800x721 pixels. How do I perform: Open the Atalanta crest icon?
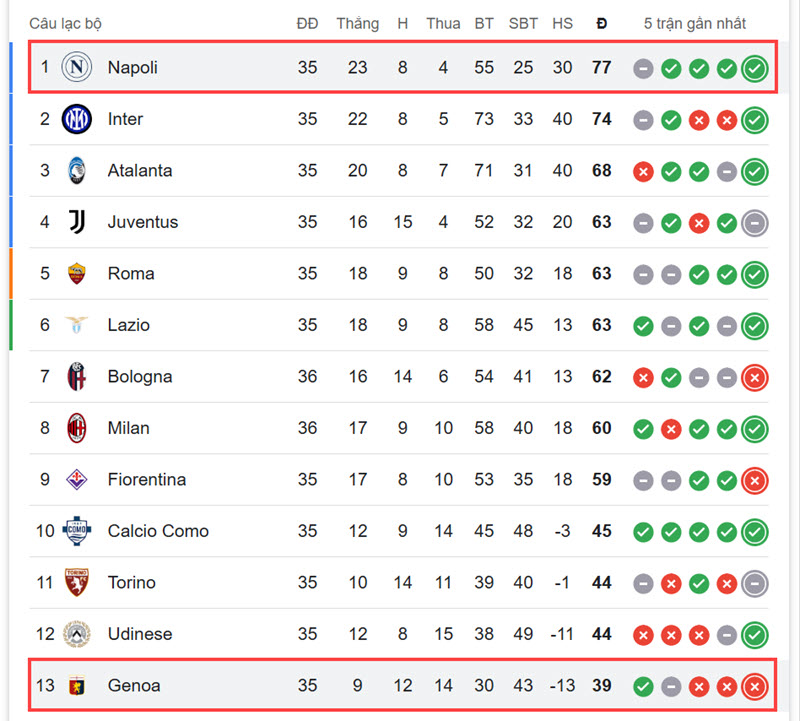pos(77,170)
